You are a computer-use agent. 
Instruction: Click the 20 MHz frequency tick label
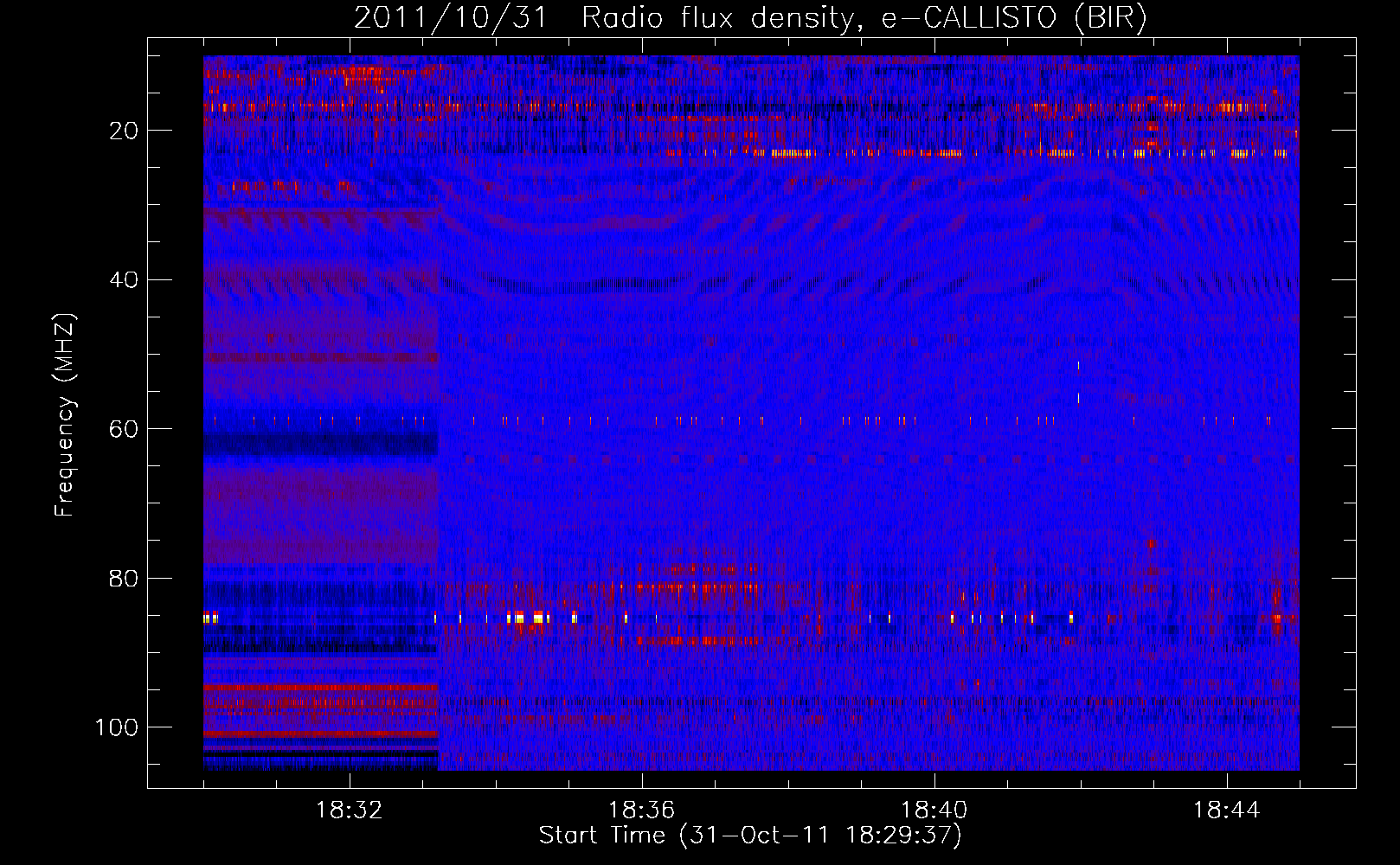[125, 131]
